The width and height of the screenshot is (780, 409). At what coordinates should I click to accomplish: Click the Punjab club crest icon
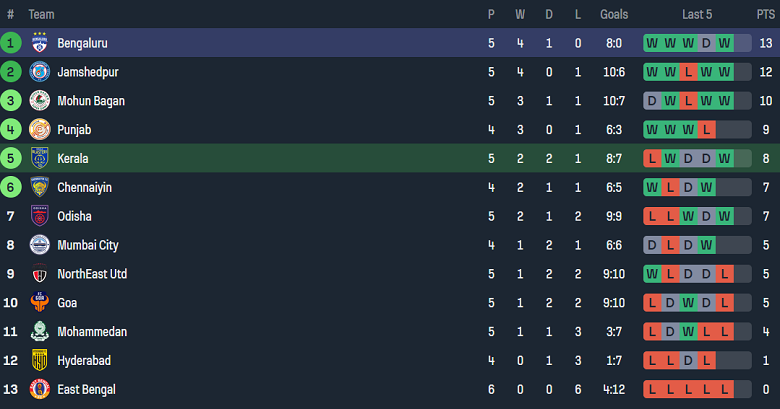tap(40, 130)
